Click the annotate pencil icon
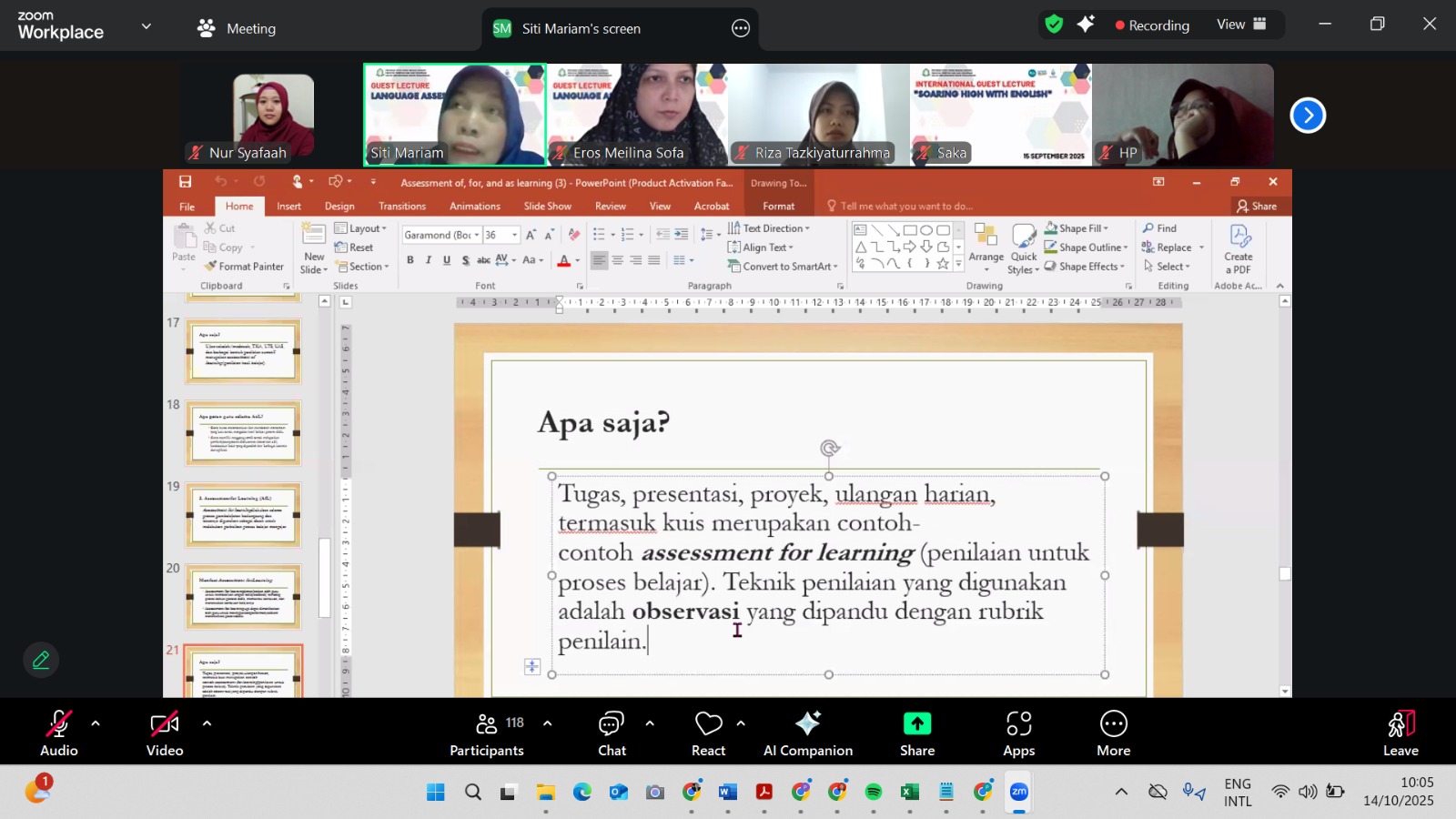 pyautogui.click(x=41, y=660)
